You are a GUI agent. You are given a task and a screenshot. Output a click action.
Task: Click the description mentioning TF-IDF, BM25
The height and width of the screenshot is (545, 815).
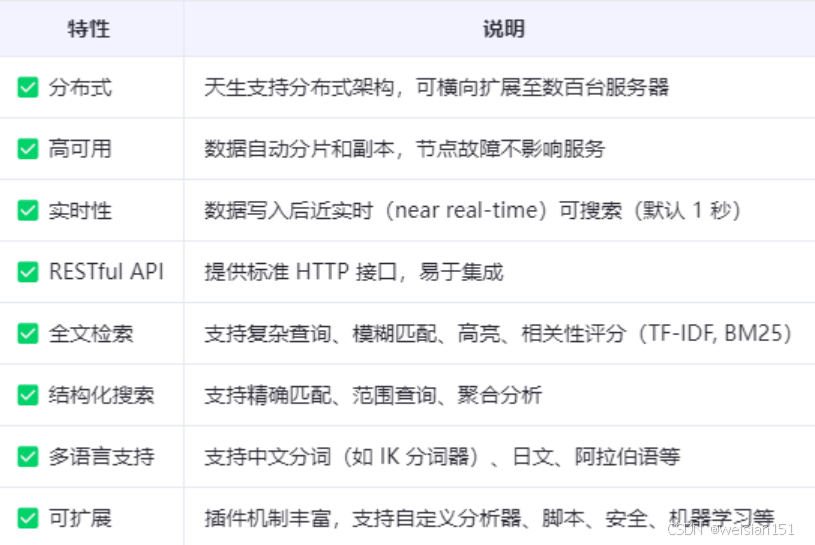point(497,334)
